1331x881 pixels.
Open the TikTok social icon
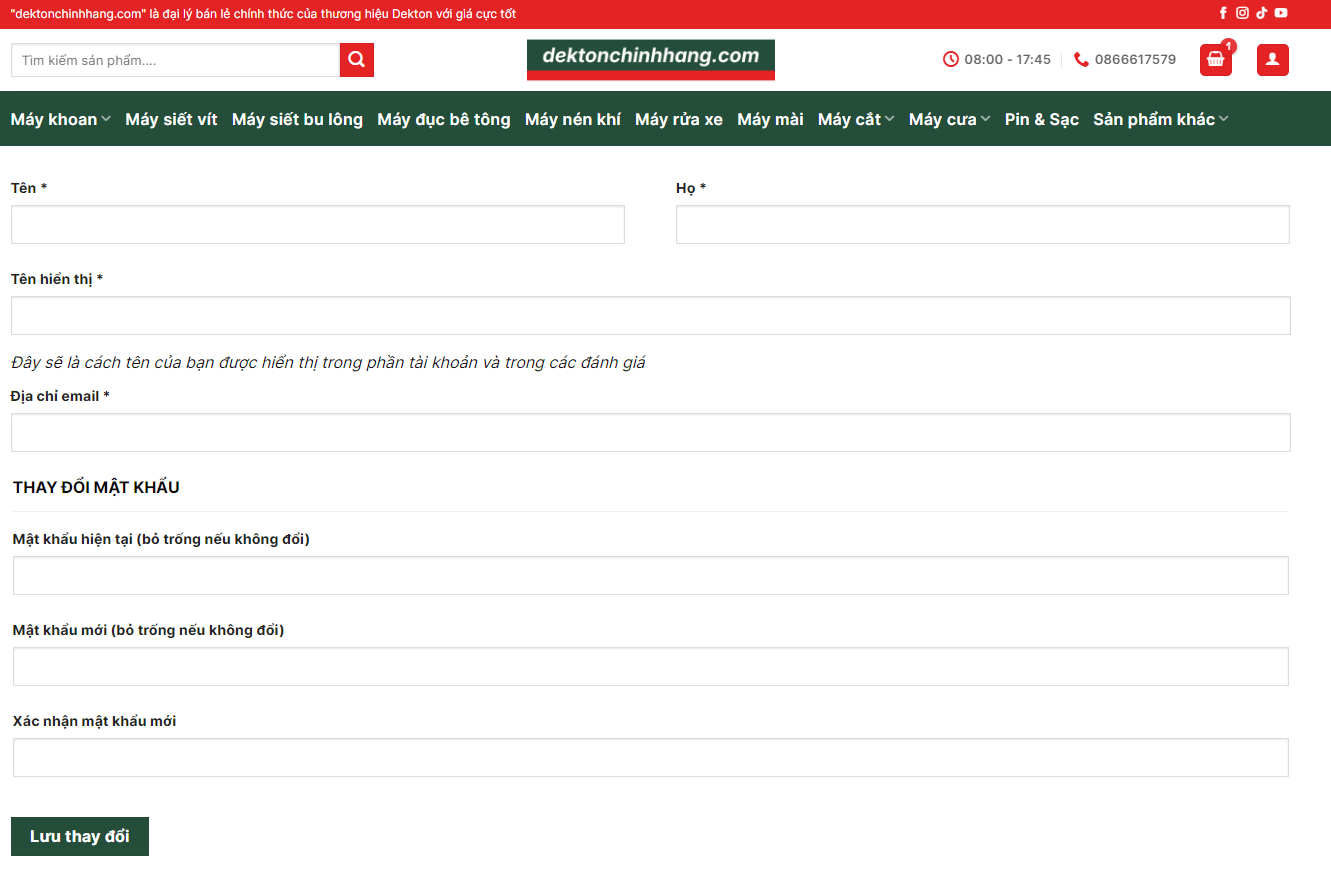[1261, 13]
